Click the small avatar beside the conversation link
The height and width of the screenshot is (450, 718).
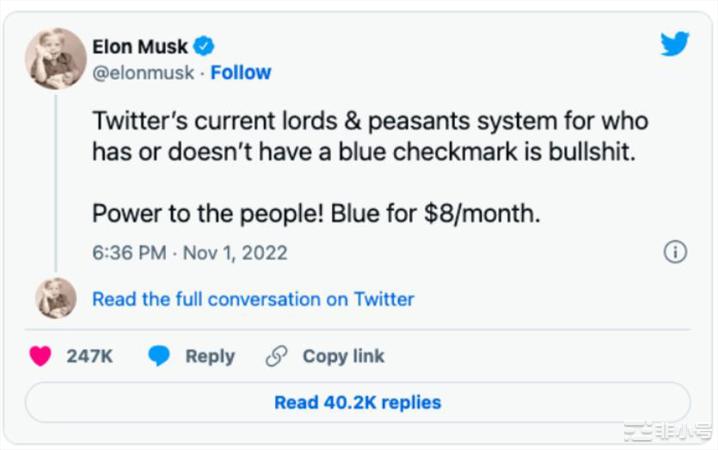pos(56,298)
